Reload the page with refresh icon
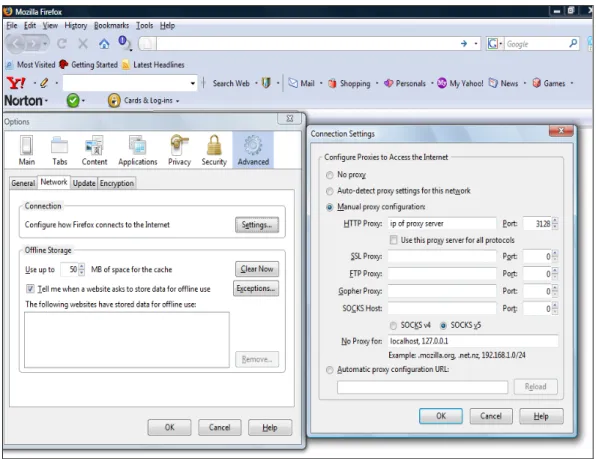 [62, 44]
